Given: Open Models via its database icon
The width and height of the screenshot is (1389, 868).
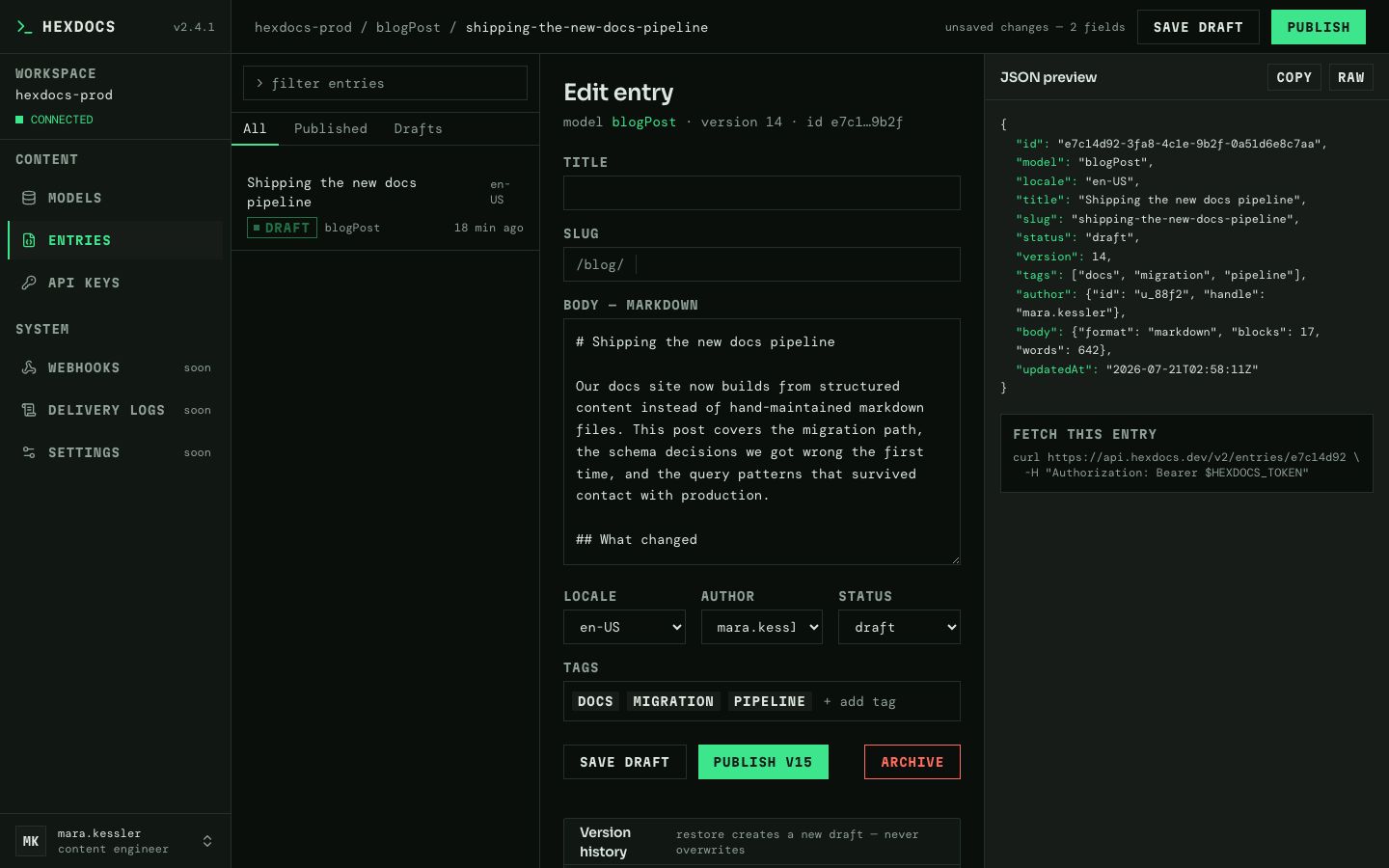Looking at the screenshot, I should pyautogui.click(x=29, y=198).
